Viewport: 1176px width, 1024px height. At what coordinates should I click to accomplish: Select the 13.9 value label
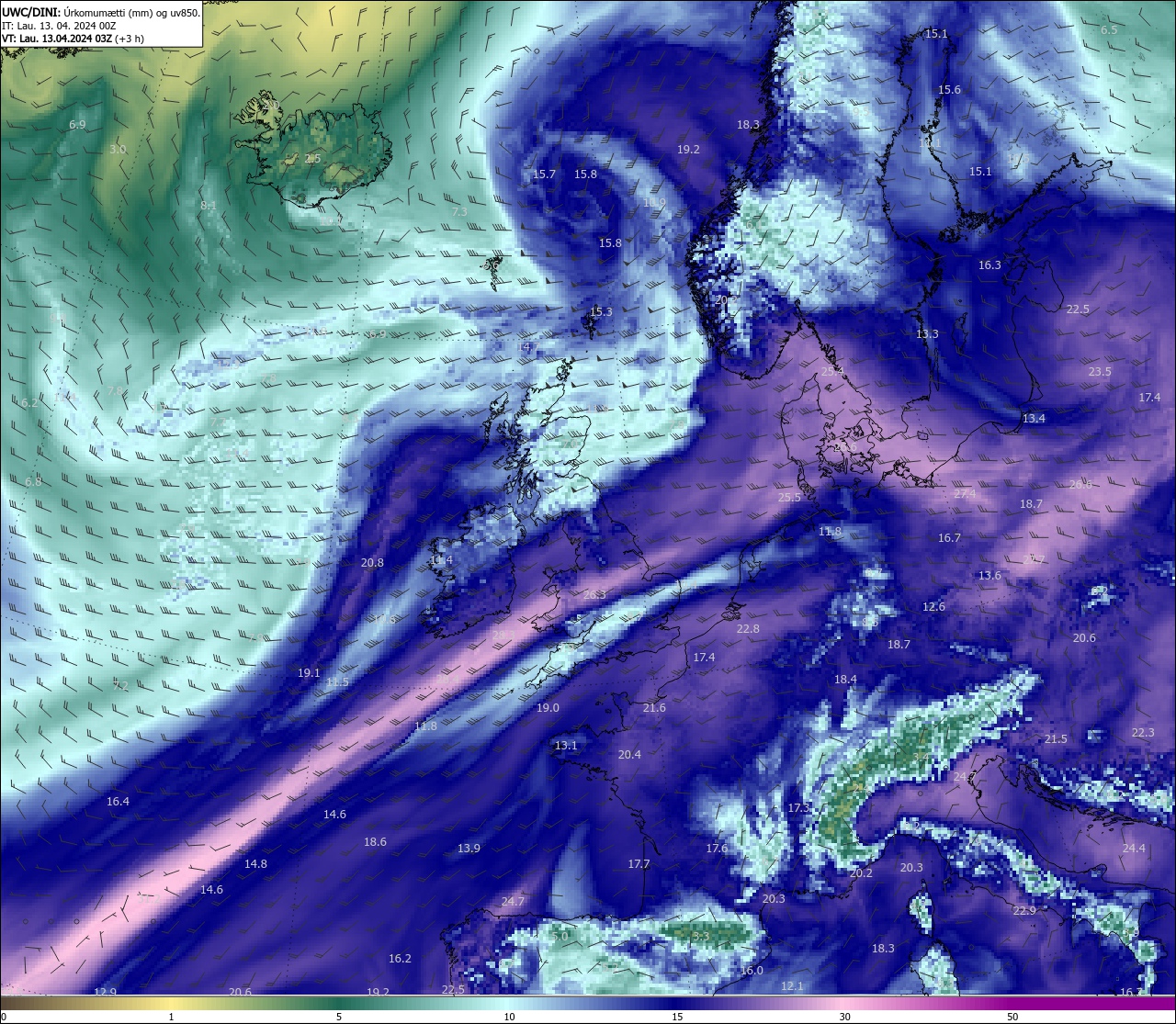pyautogui.click(x=469, y=849)
